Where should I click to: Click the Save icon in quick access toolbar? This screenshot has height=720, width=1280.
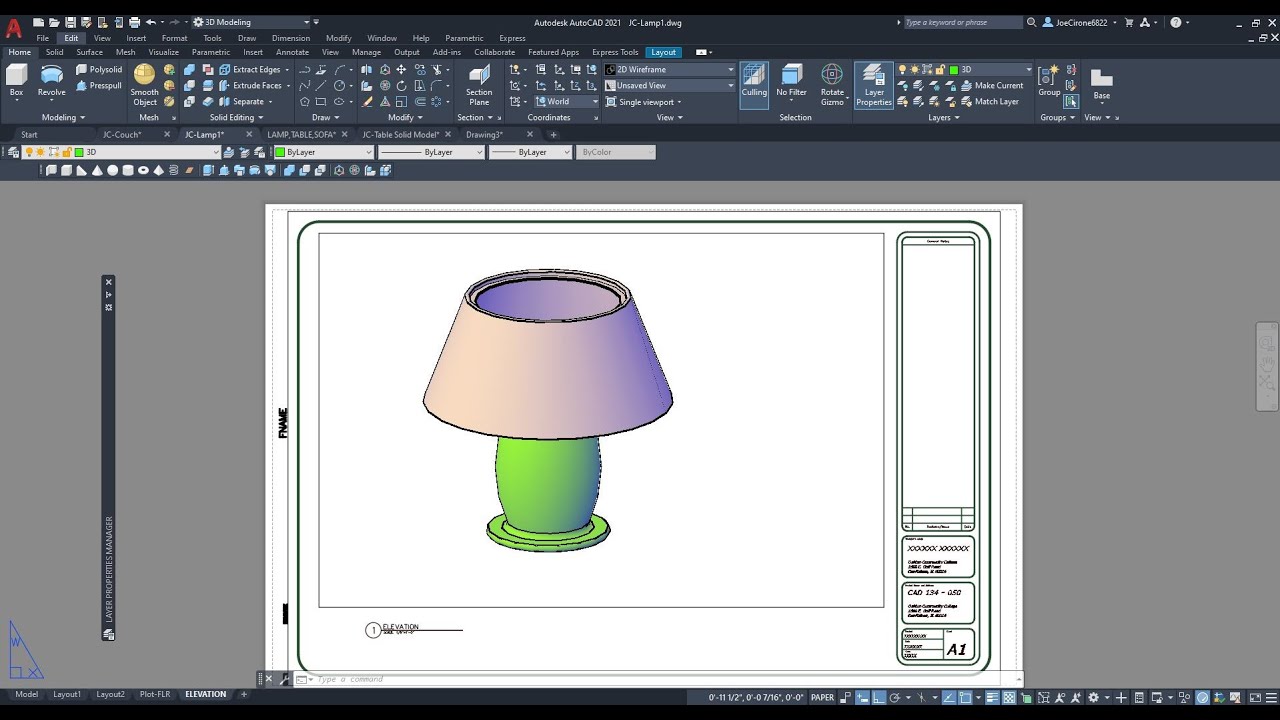(70, 22)
